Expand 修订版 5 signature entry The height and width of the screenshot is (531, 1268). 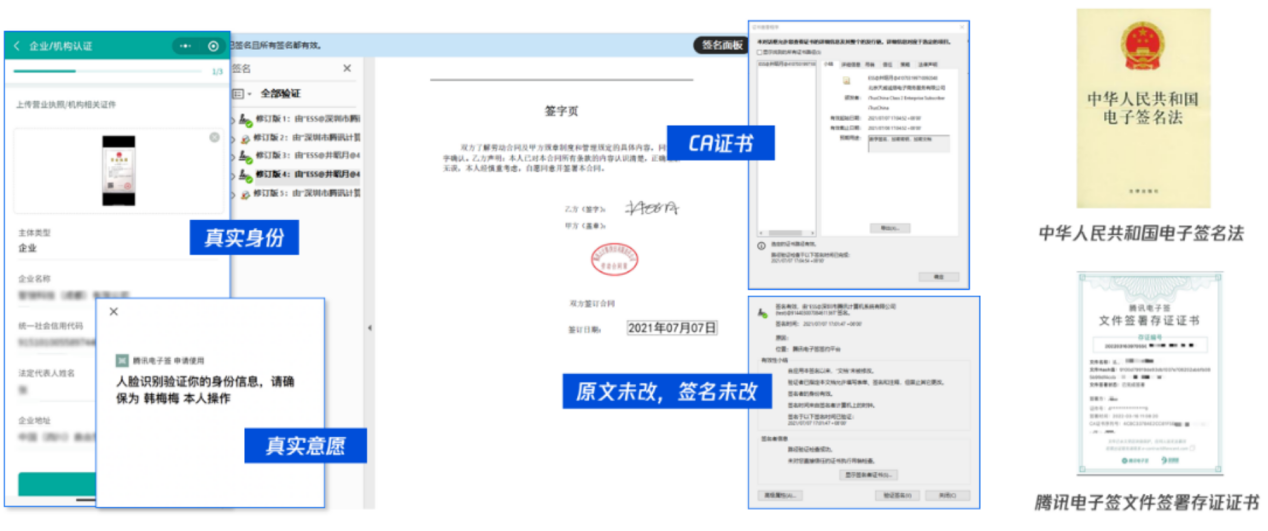234,193
